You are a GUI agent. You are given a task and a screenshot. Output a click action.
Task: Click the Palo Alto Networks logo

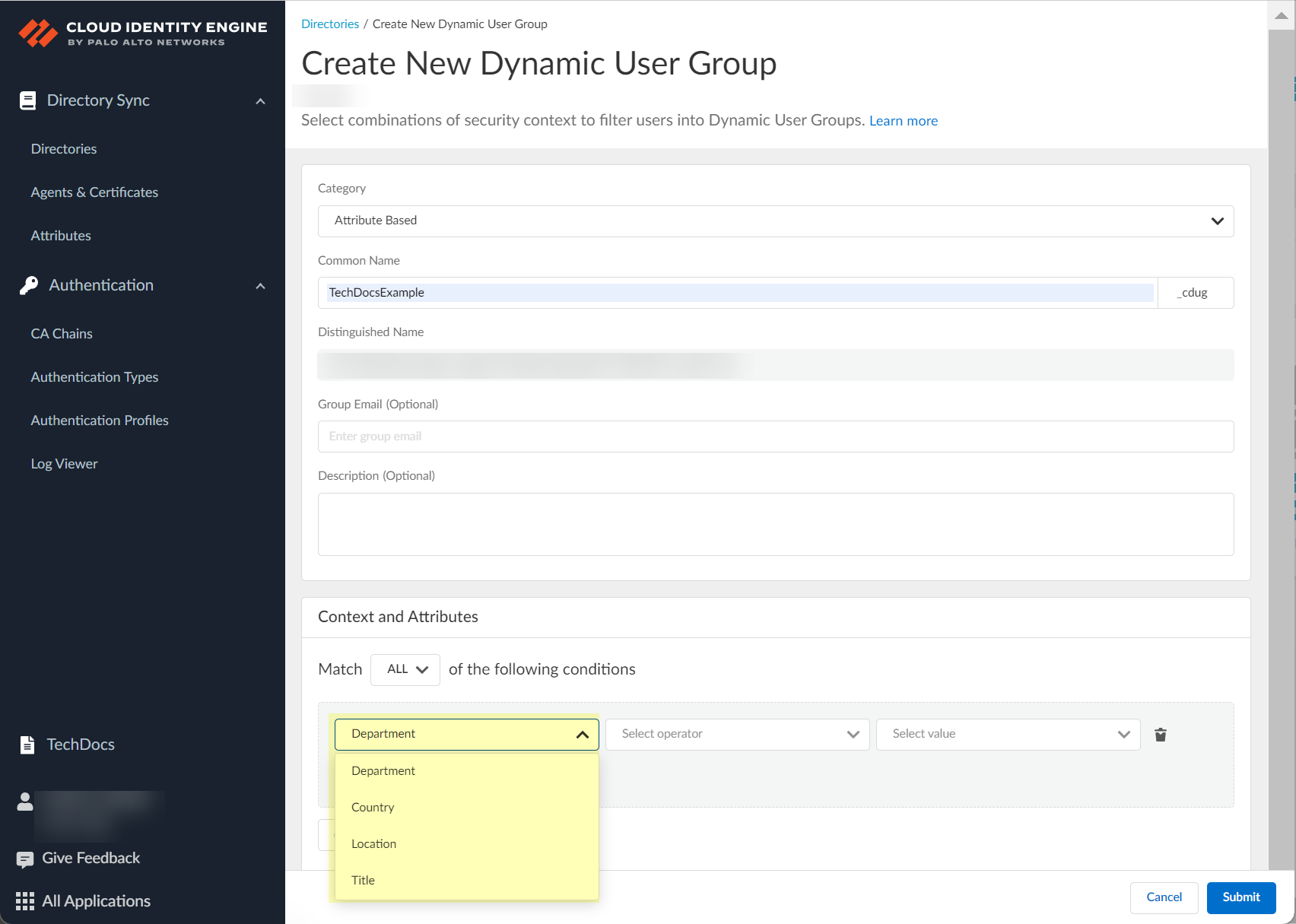(38, 33)
